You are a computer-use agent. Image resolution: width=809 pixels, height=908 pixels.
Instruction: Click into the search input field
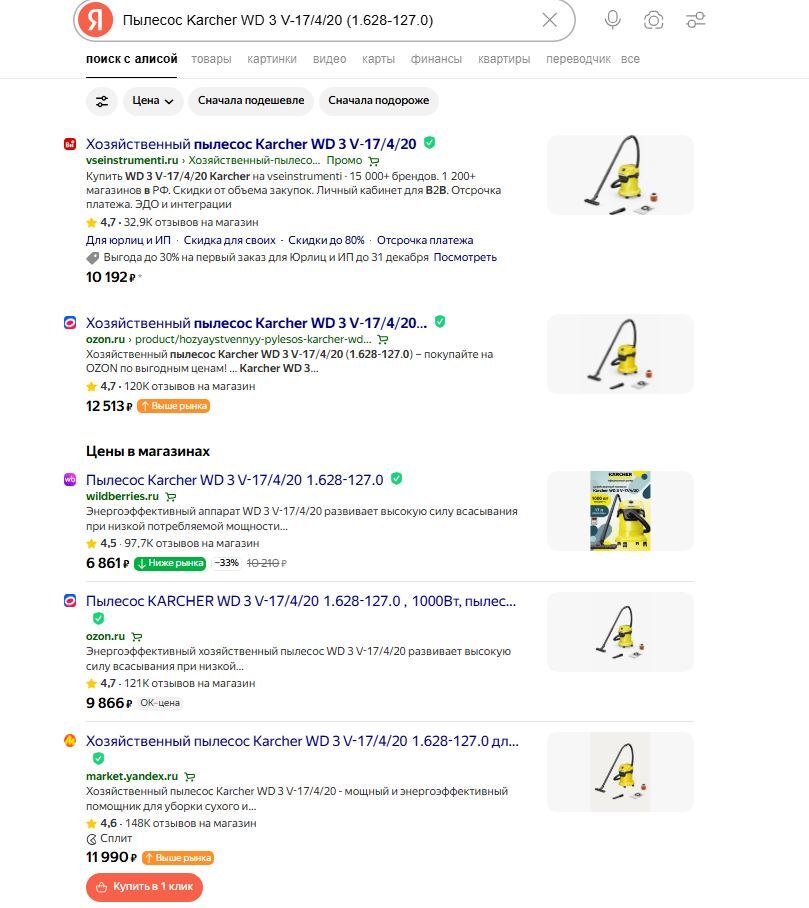(x=327, y=20)
